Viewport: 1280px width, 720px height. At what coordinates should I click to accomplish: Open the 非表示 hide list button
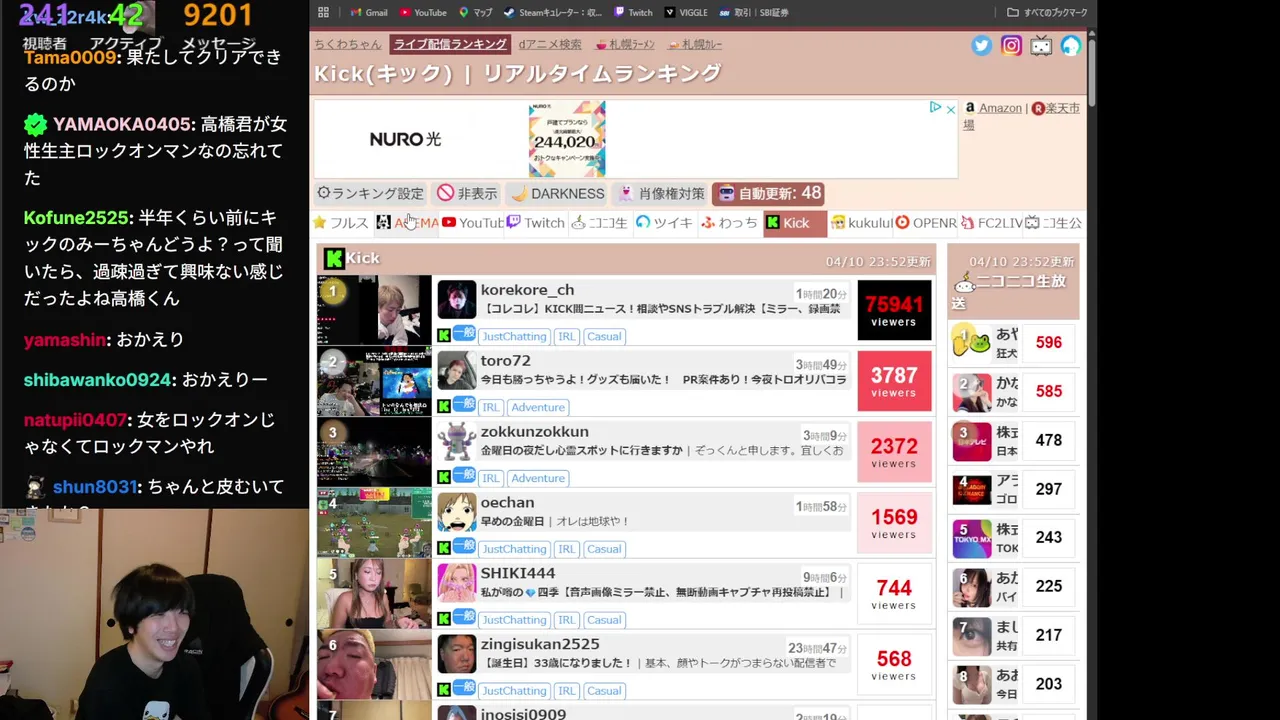tap(467, 193)
